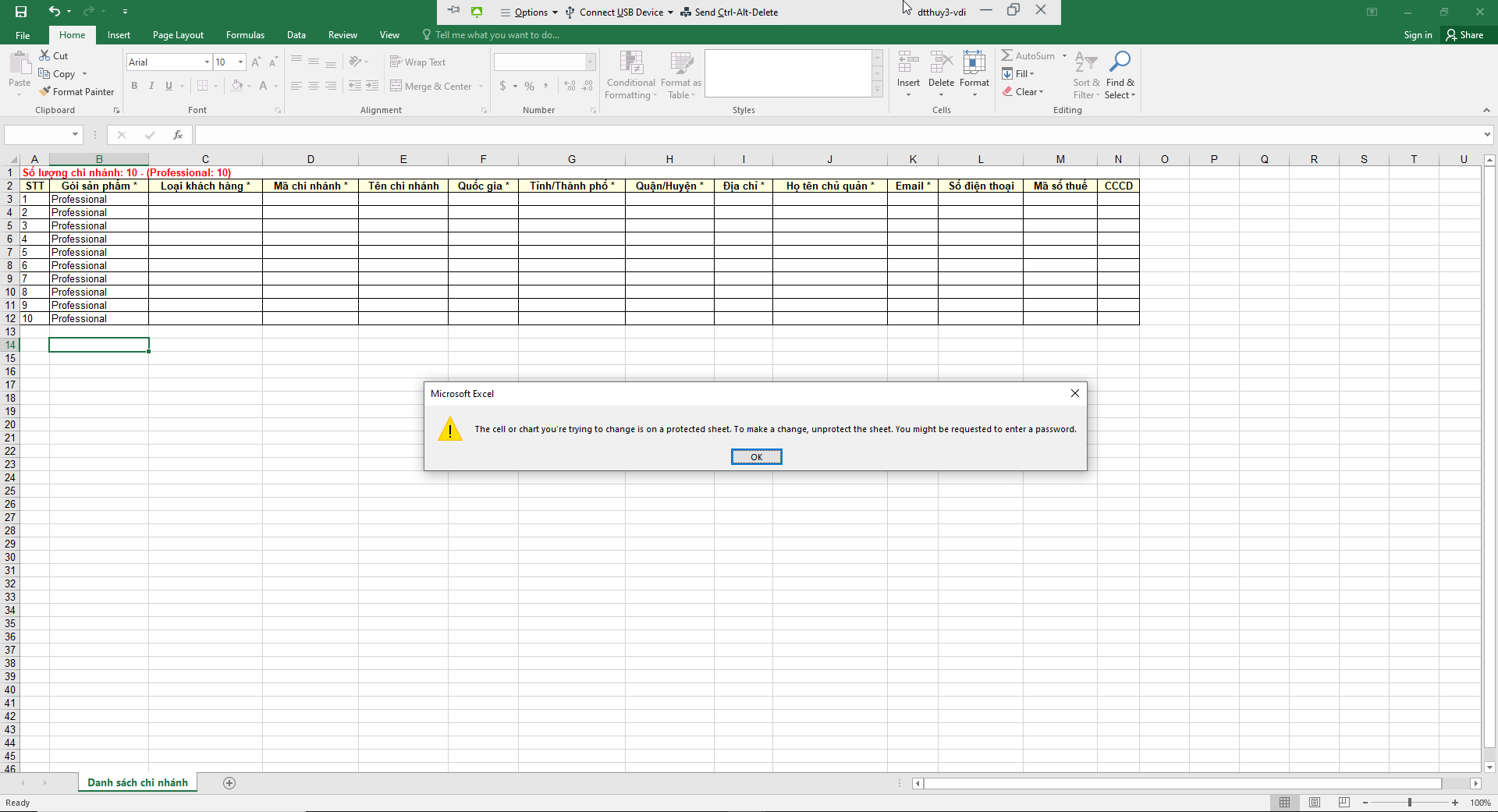Image resolution: width=1498 pixels, height=812 pixels.
Task: Open the font size dropdown
Action: 240,62
